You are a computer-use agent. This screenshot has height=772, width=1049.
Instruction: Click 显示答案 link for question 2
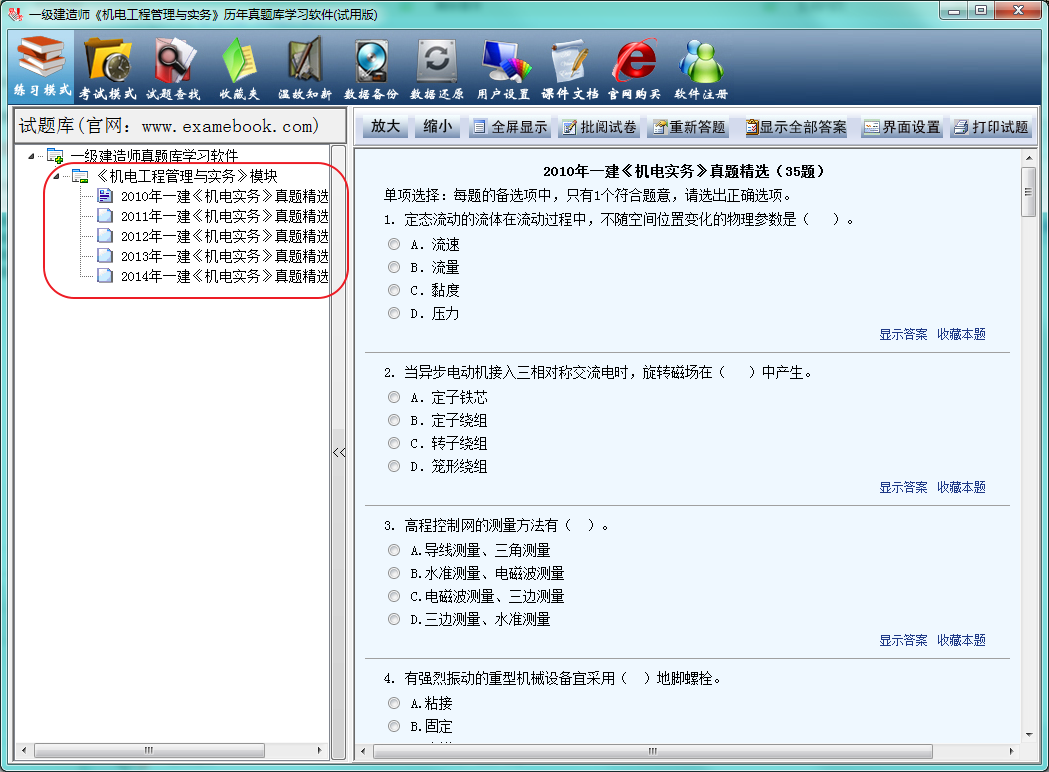coord(903,487)
